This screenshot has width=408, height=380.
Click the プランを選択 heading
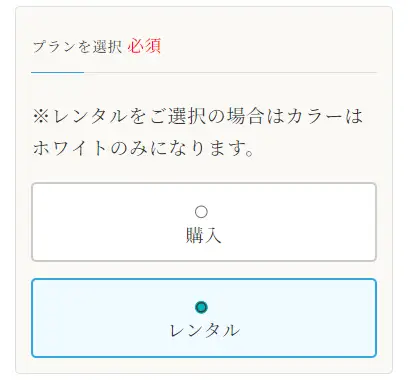click(77, 46)
